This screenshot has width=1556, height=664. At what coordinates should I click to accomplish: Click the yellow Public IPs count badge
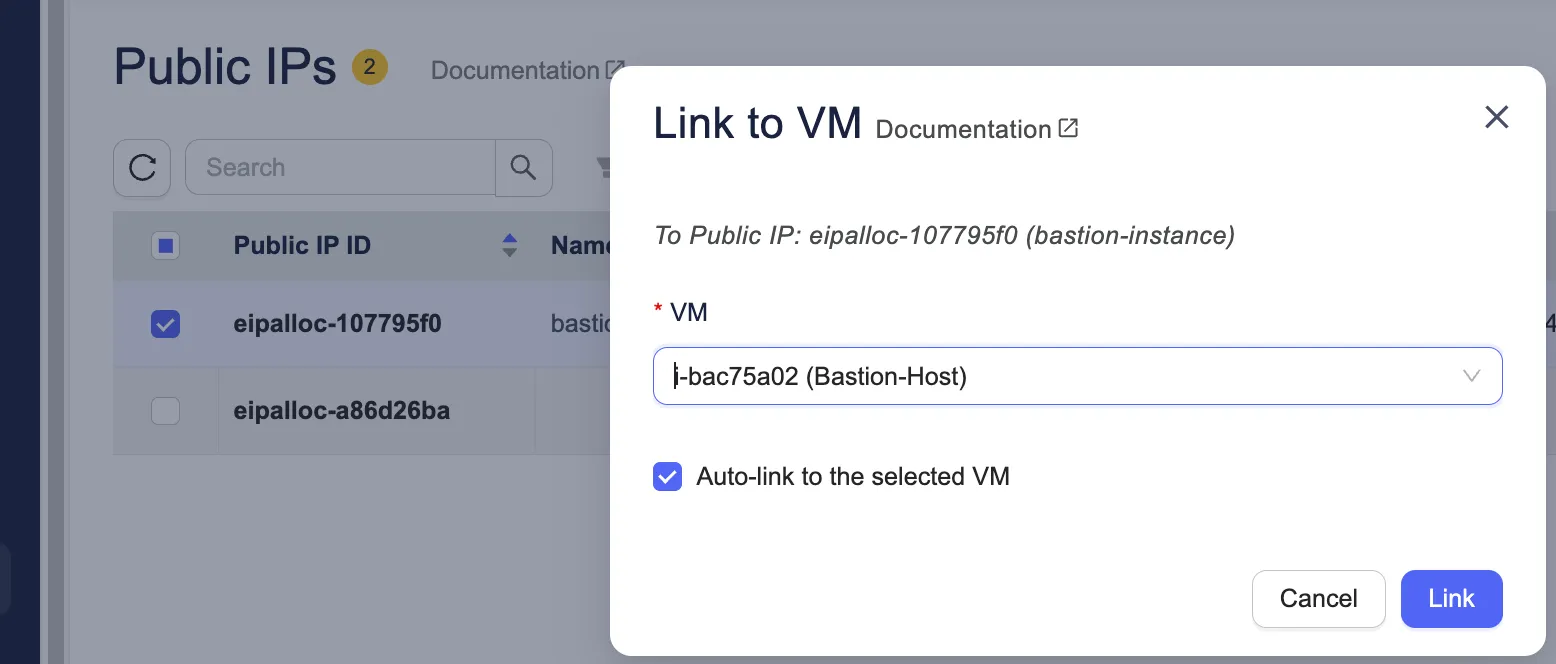point(369,68)
